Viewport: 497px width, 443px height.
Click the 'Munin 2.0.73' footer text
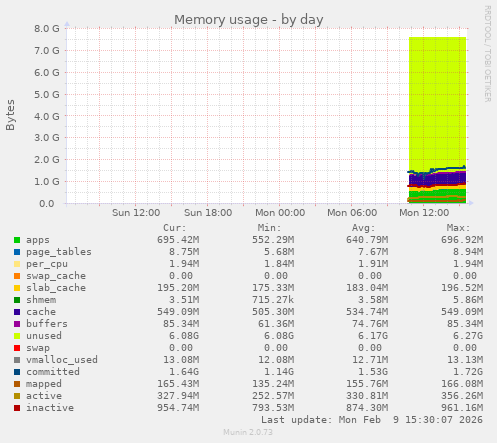pos(248,432)
